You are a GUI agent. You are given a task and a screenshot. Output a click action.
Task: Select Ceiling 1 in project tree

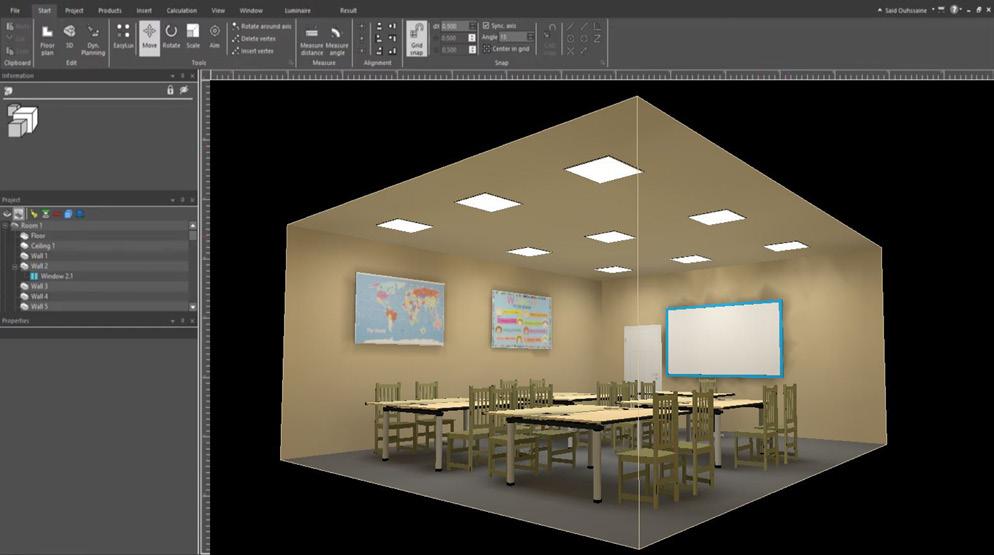pyautogui.click(x=42, y=246)
